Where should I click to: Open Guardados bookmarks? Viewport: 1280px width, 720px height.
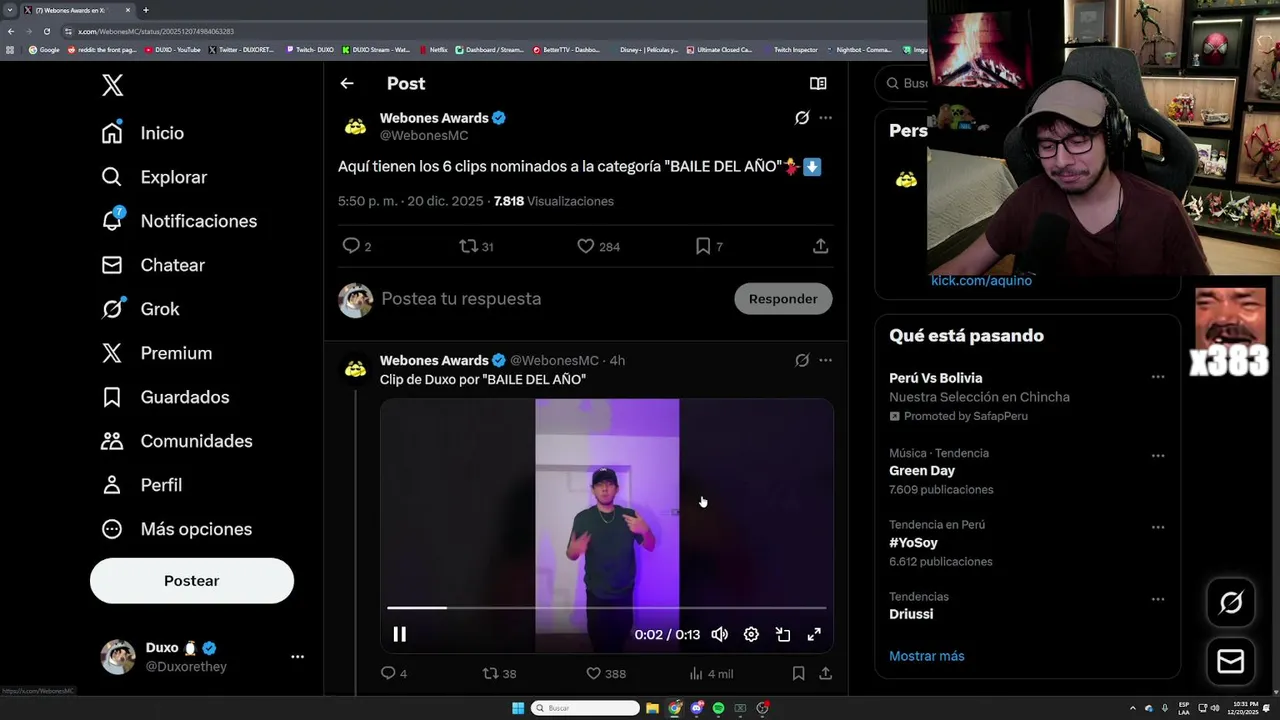click(165, 397)
